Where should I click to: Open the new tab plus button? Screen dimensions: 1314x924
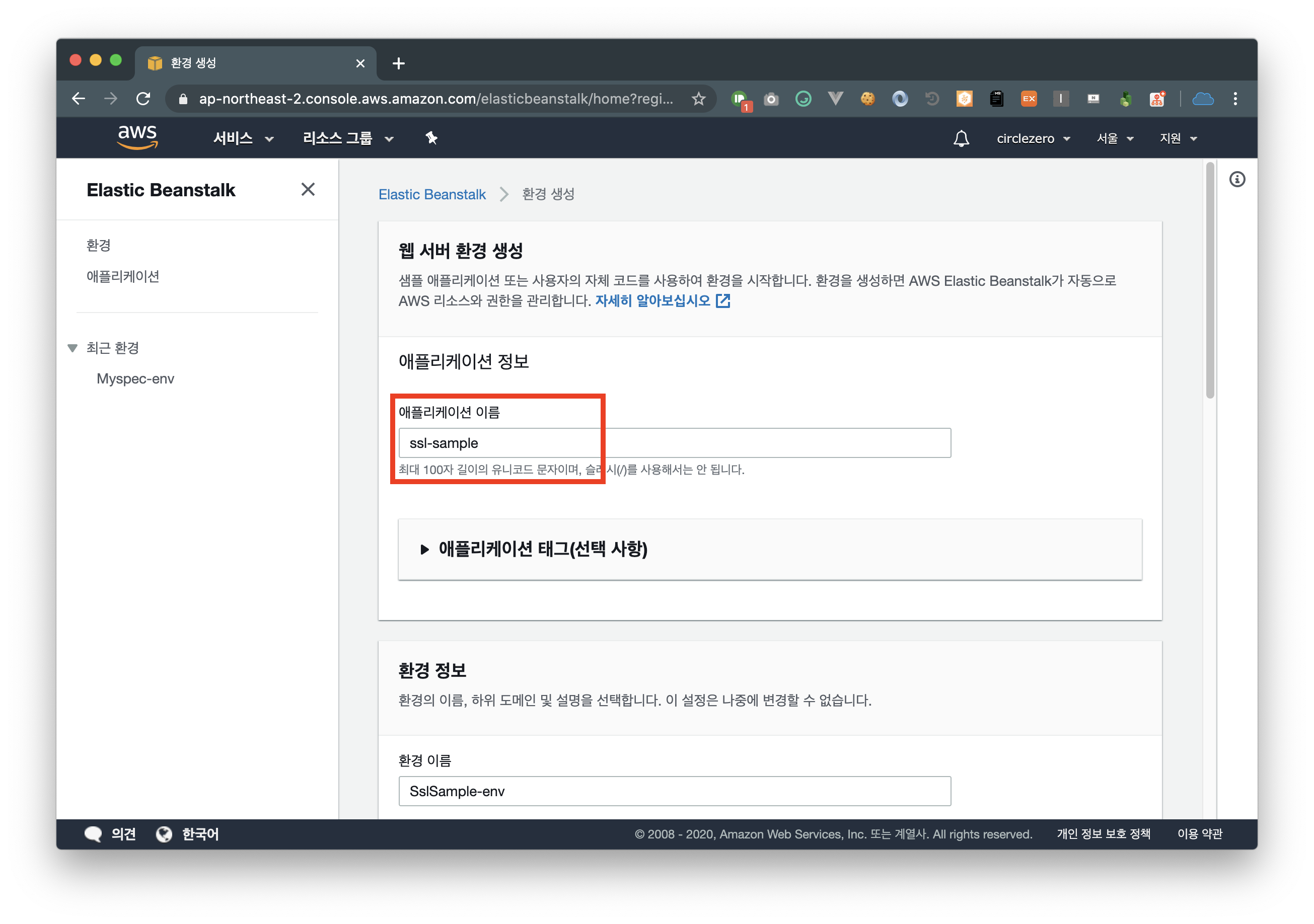[x=398, y=63]
